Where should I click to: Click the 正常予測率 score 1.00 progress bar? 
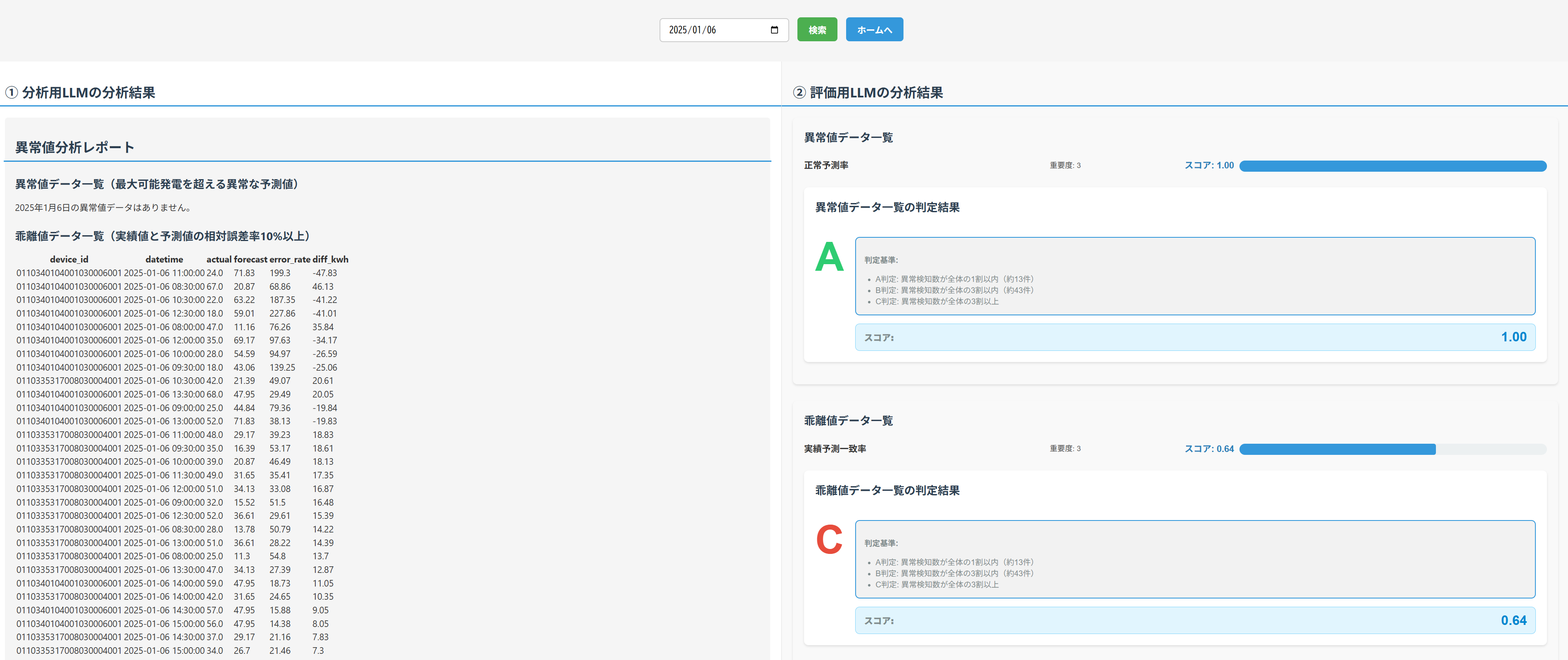coord(1392,166)
